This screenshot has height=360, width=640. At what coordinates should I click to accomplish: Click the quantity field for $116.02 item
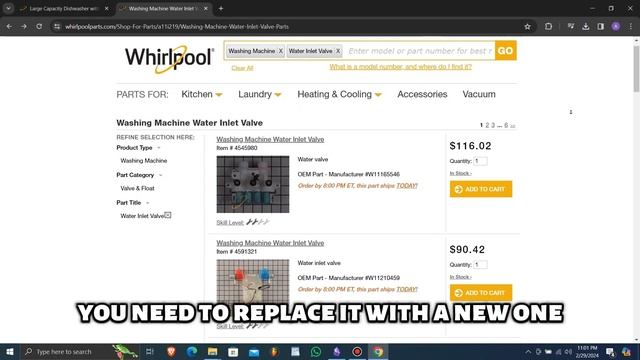click(480, 161)
